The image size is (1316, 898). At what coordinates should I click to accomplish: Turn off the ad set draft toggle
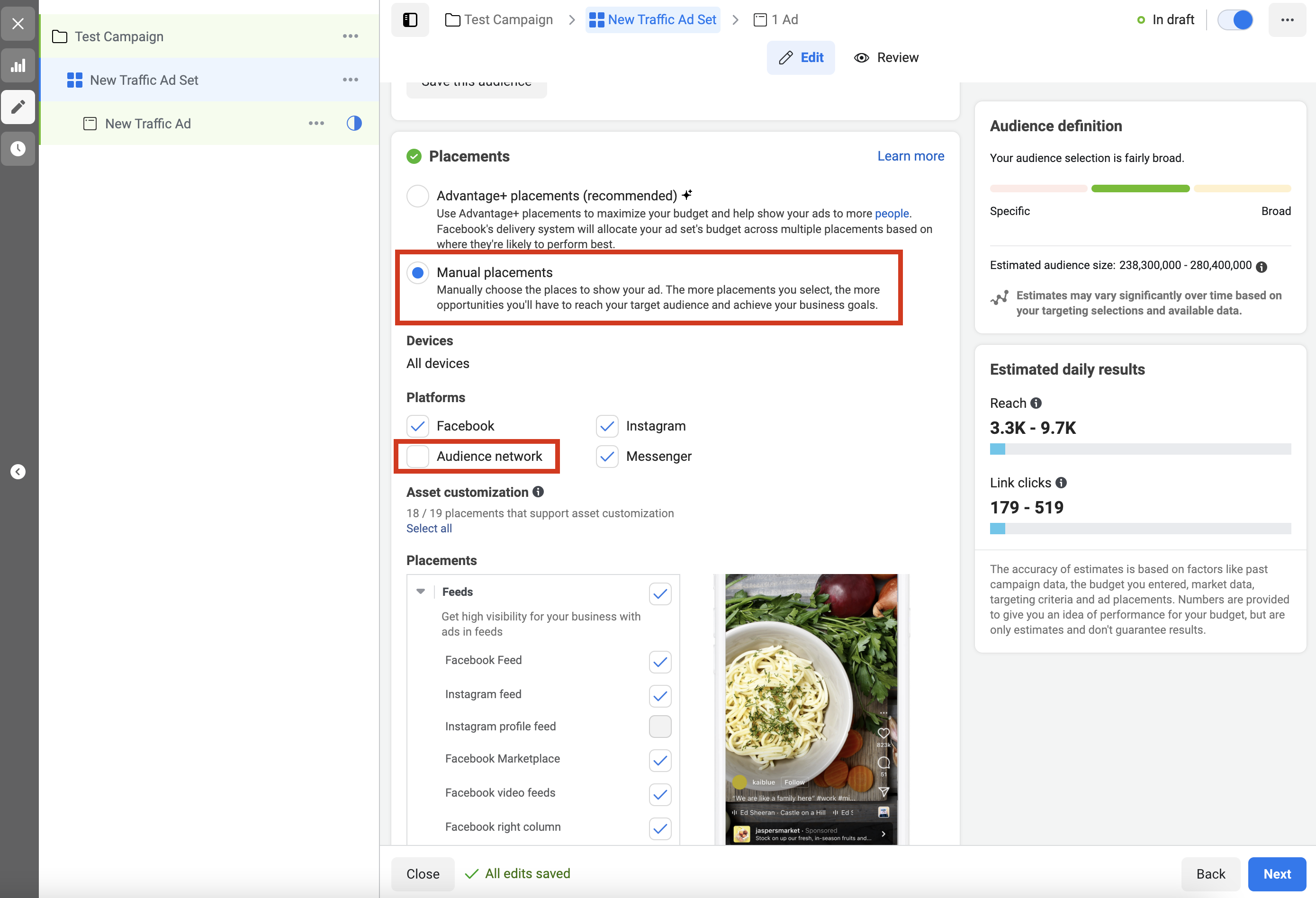point(1235,20)
